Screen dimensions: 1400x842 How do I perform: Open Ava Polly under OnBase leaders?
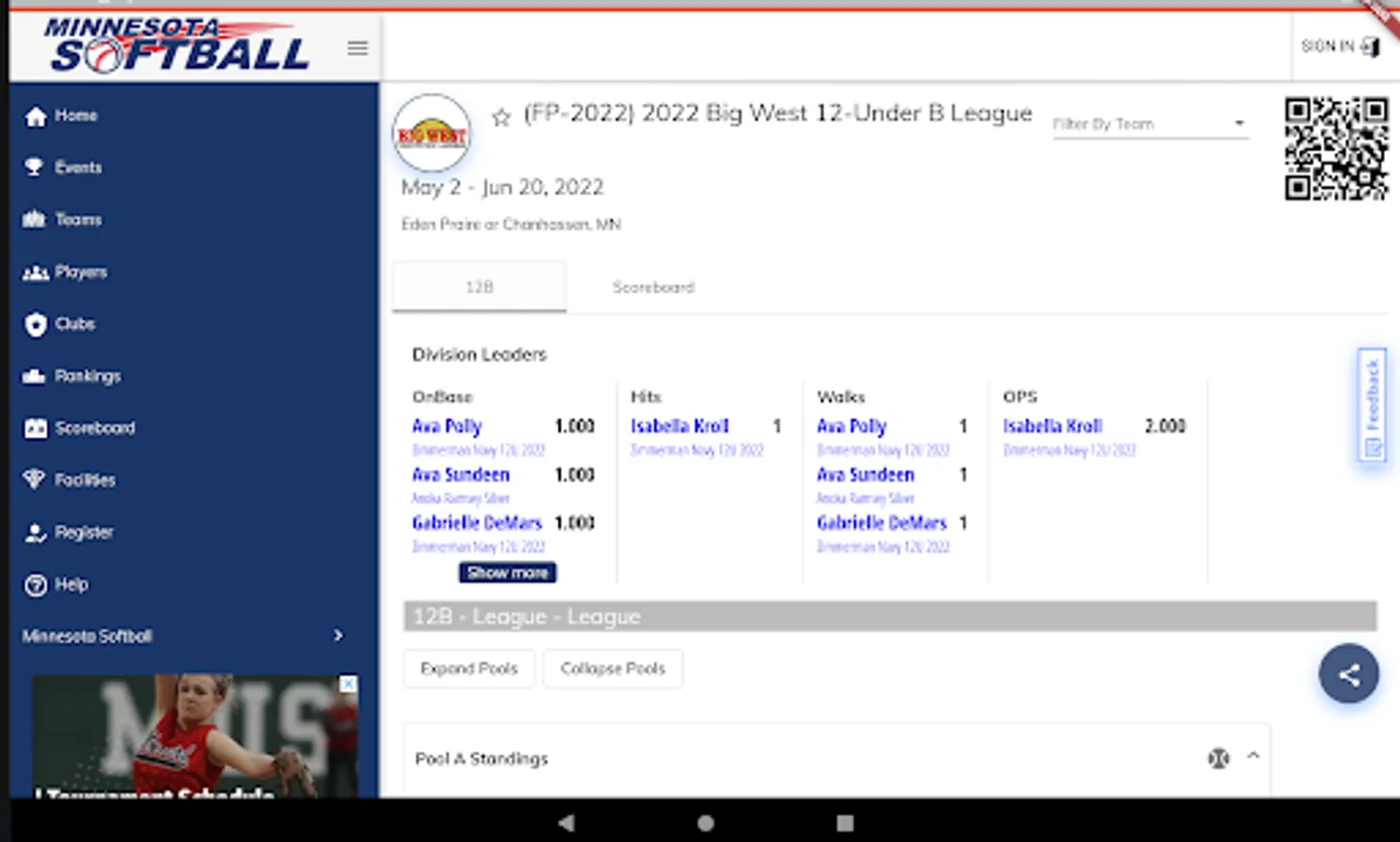(446, 427)
